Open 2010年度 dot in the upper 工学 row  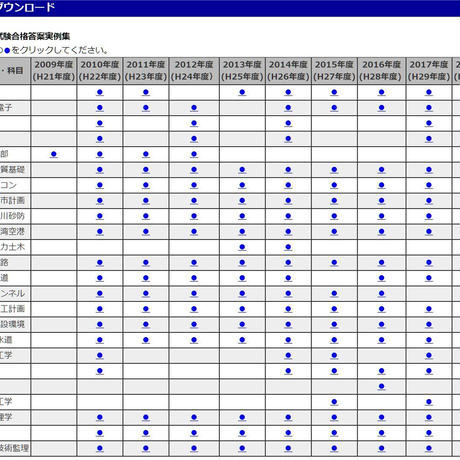tap(100, 356)
